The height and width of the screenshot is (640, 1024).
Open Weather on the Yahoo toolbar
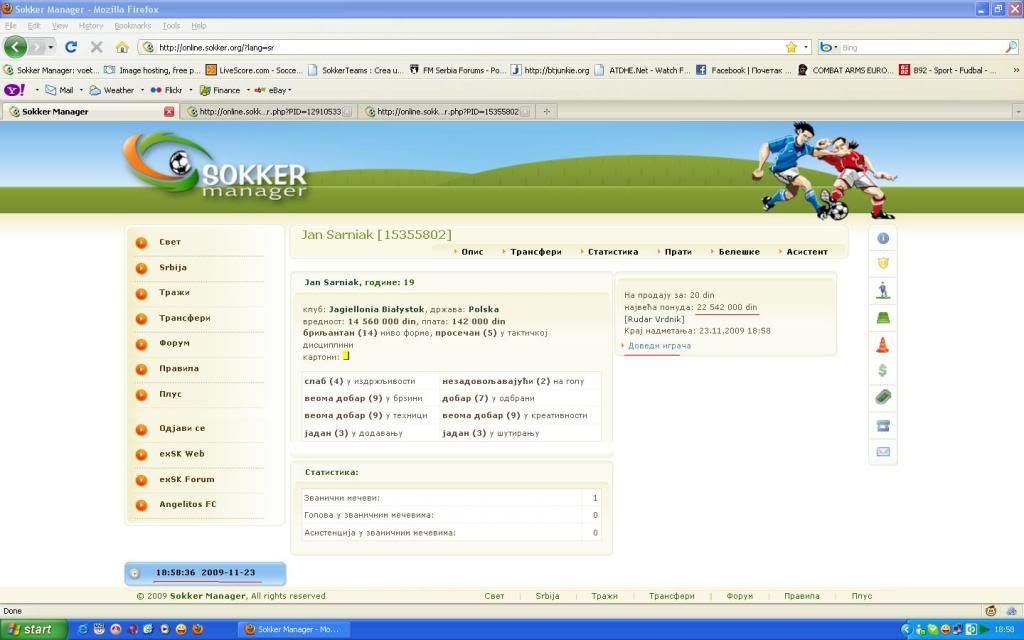(x=112, y=90)
